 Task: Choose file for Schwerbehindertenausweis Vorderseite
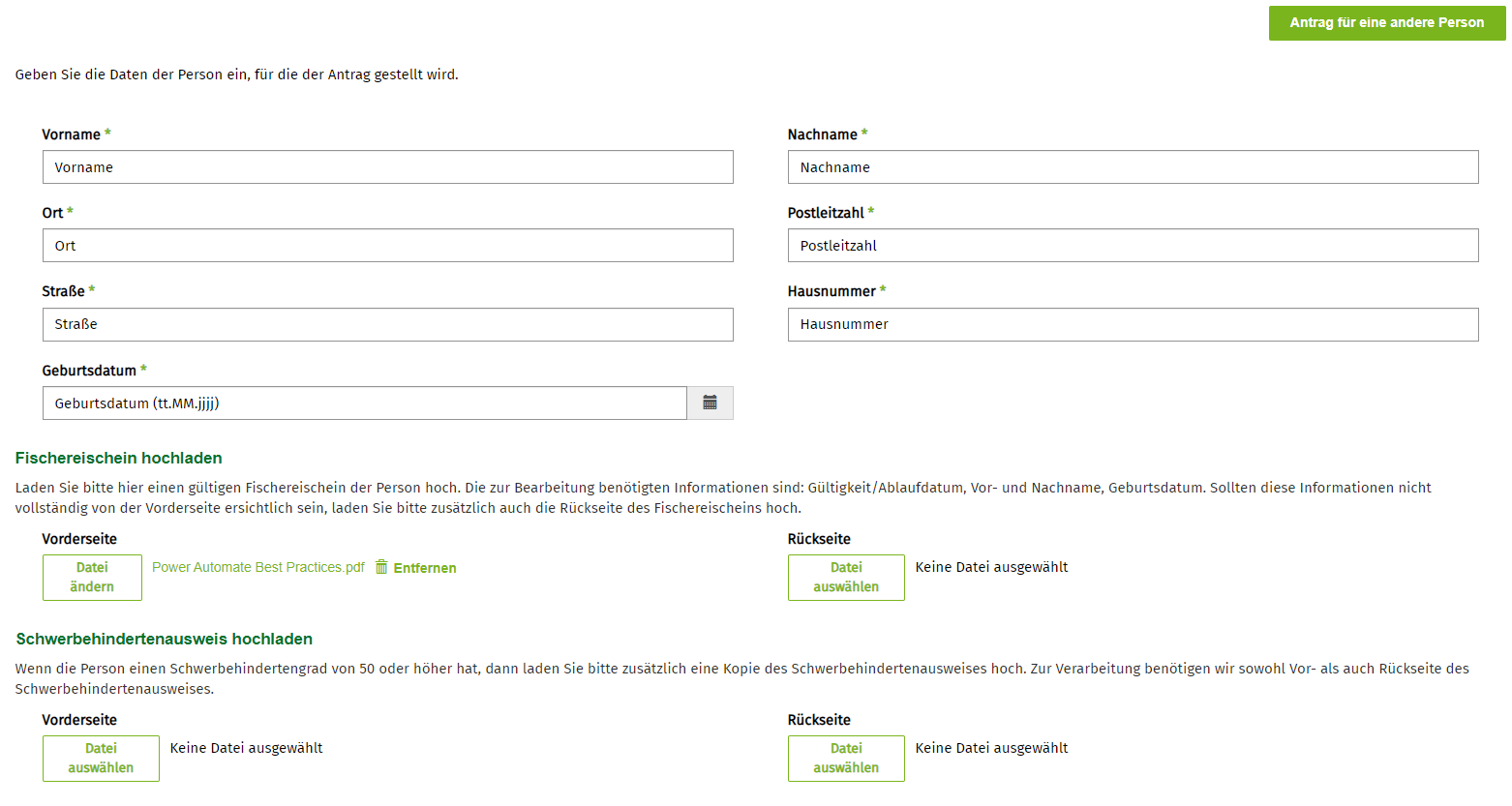(x=101, y=759)
